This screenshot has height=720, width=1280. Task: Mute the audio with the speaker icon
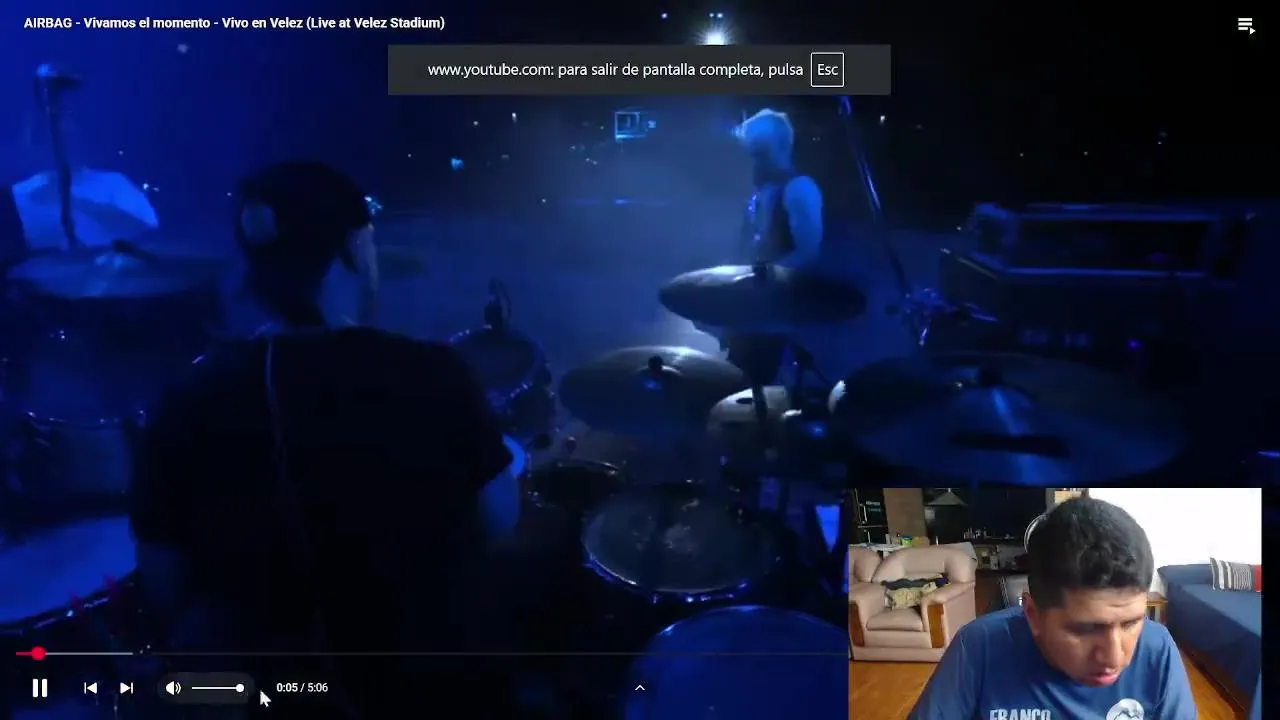[173, 688]
